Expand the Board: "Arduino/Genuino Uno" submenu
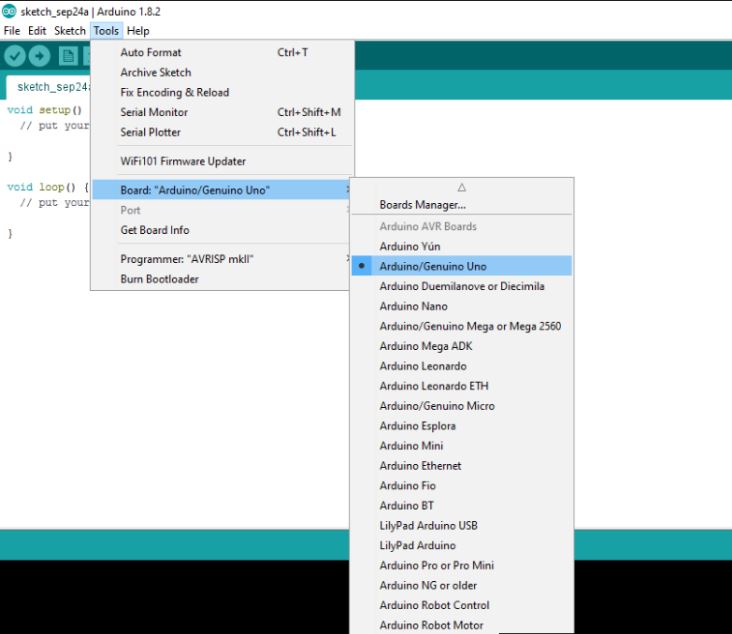This screenshot has height=634, width=732. click(x=221, y=190)
